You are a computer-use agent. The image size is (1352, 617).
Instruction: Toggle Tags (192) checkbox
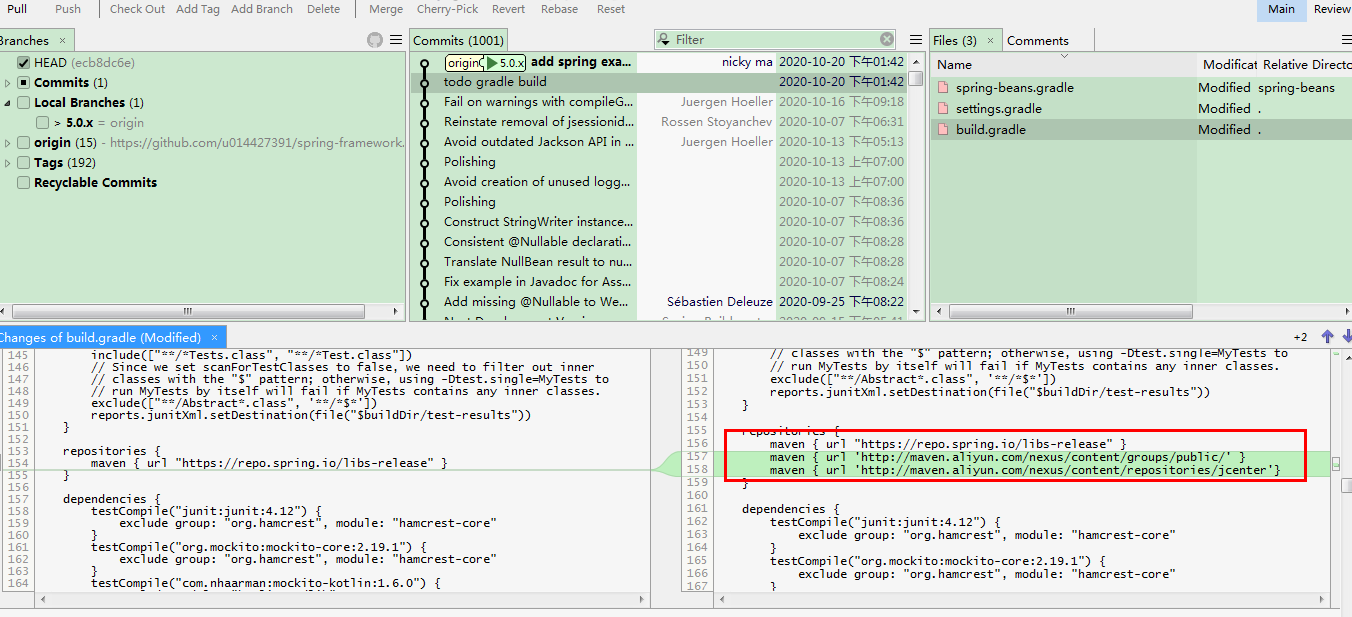(x=24, y=163)
